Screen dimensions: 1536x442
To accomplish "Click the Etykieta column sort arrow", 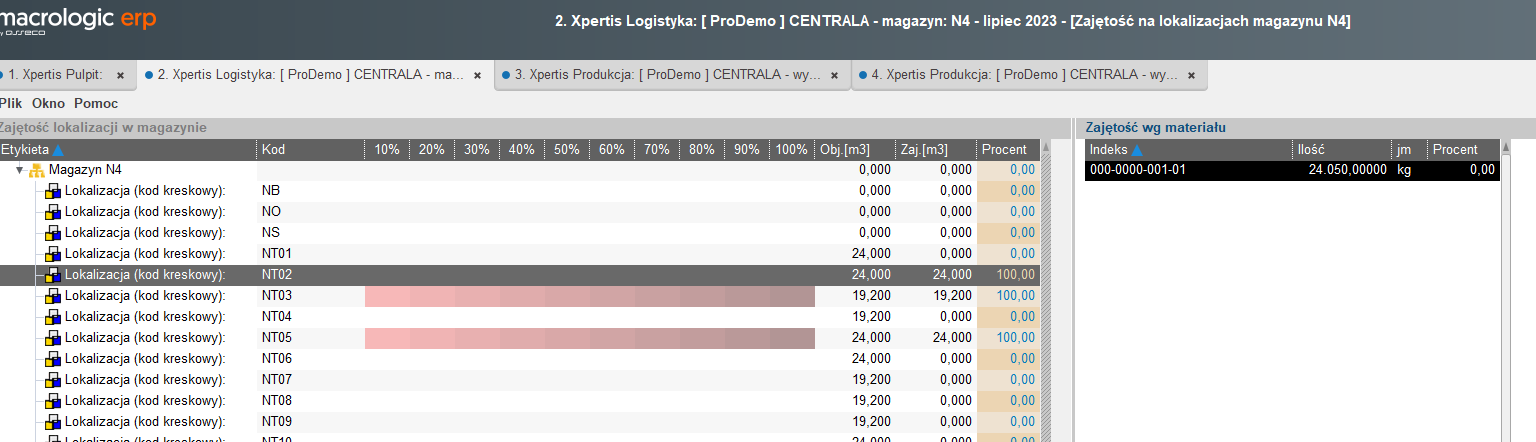I will point(58,150).
